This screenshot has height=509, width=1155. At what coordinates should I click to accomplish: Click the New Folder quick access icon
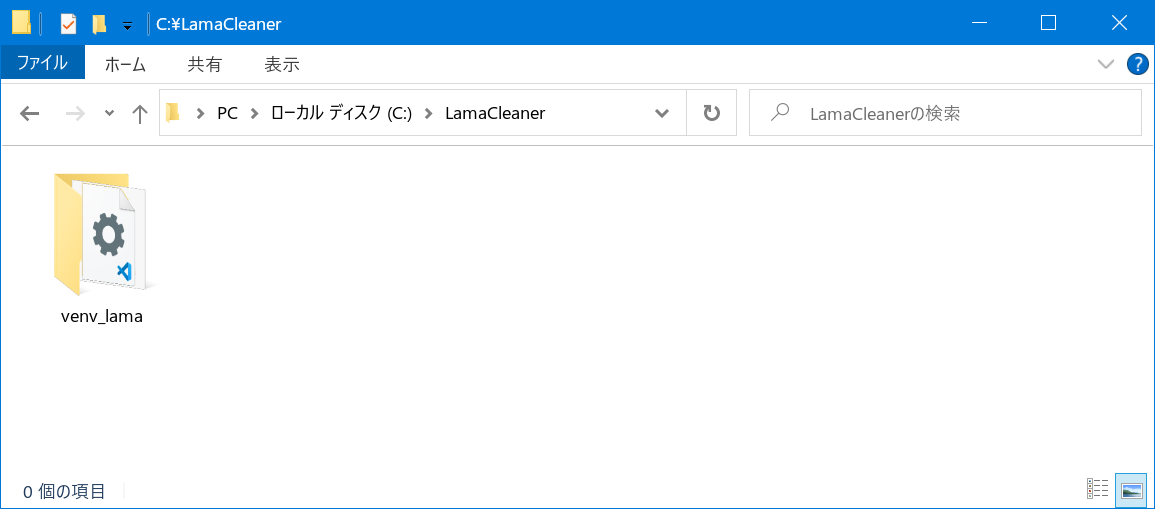pos(99,24)
